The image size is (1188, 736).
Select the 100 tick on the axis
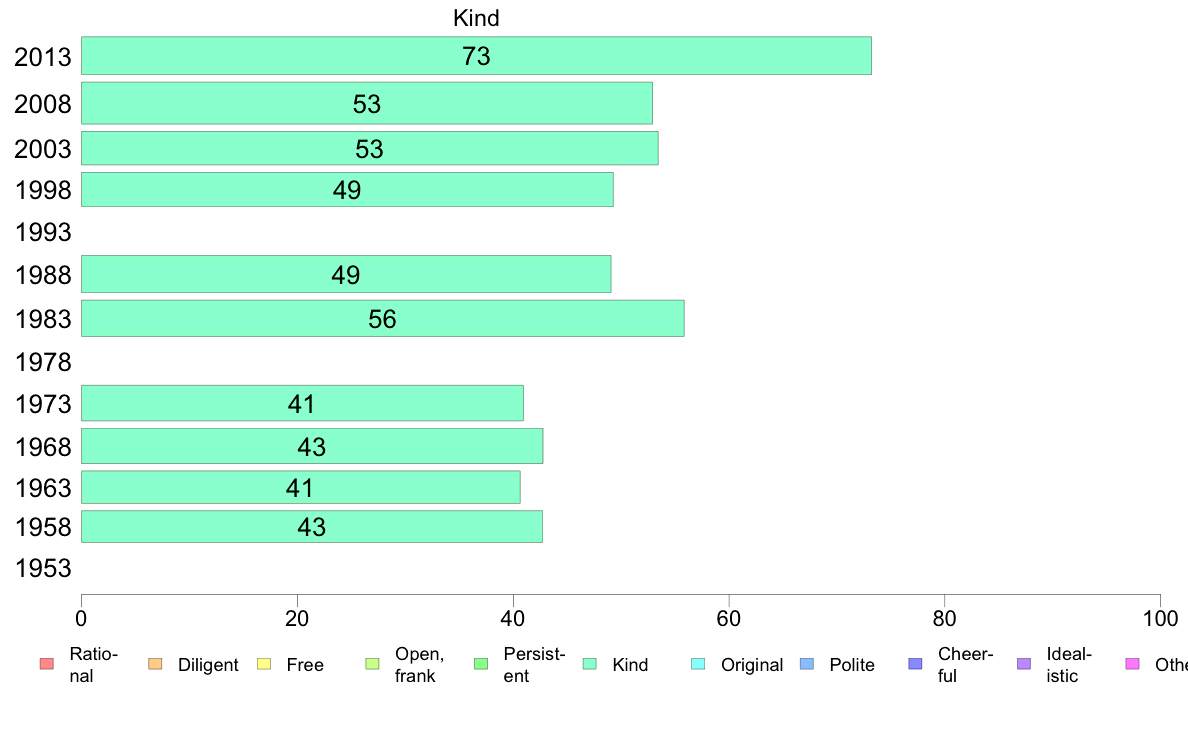tap(1160, 619)
